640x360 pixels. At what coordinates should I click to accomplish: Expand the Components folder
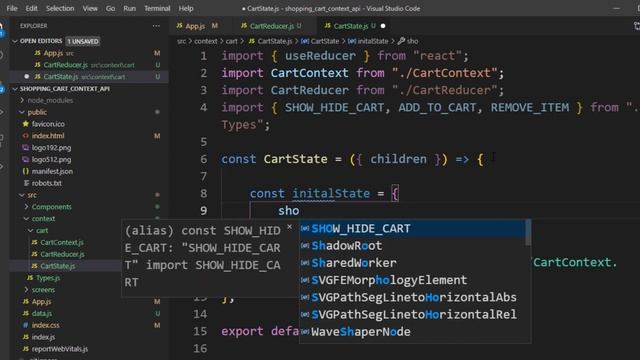click(x=51, y=207)
